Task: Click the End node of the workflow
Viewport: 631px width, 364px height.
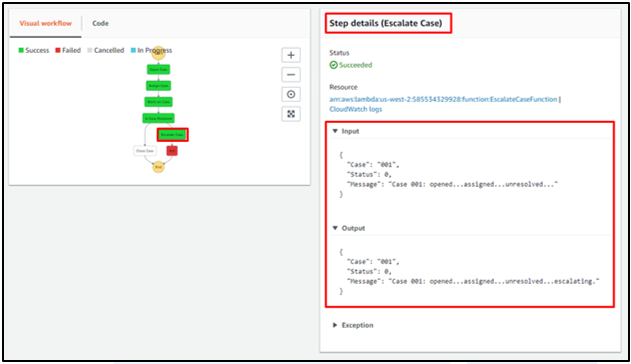Action: click(x=159, y=167)
